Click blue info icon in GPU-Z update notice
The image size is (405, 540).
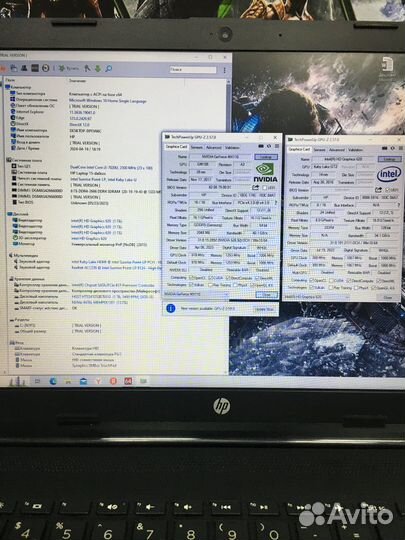[171, 308]
